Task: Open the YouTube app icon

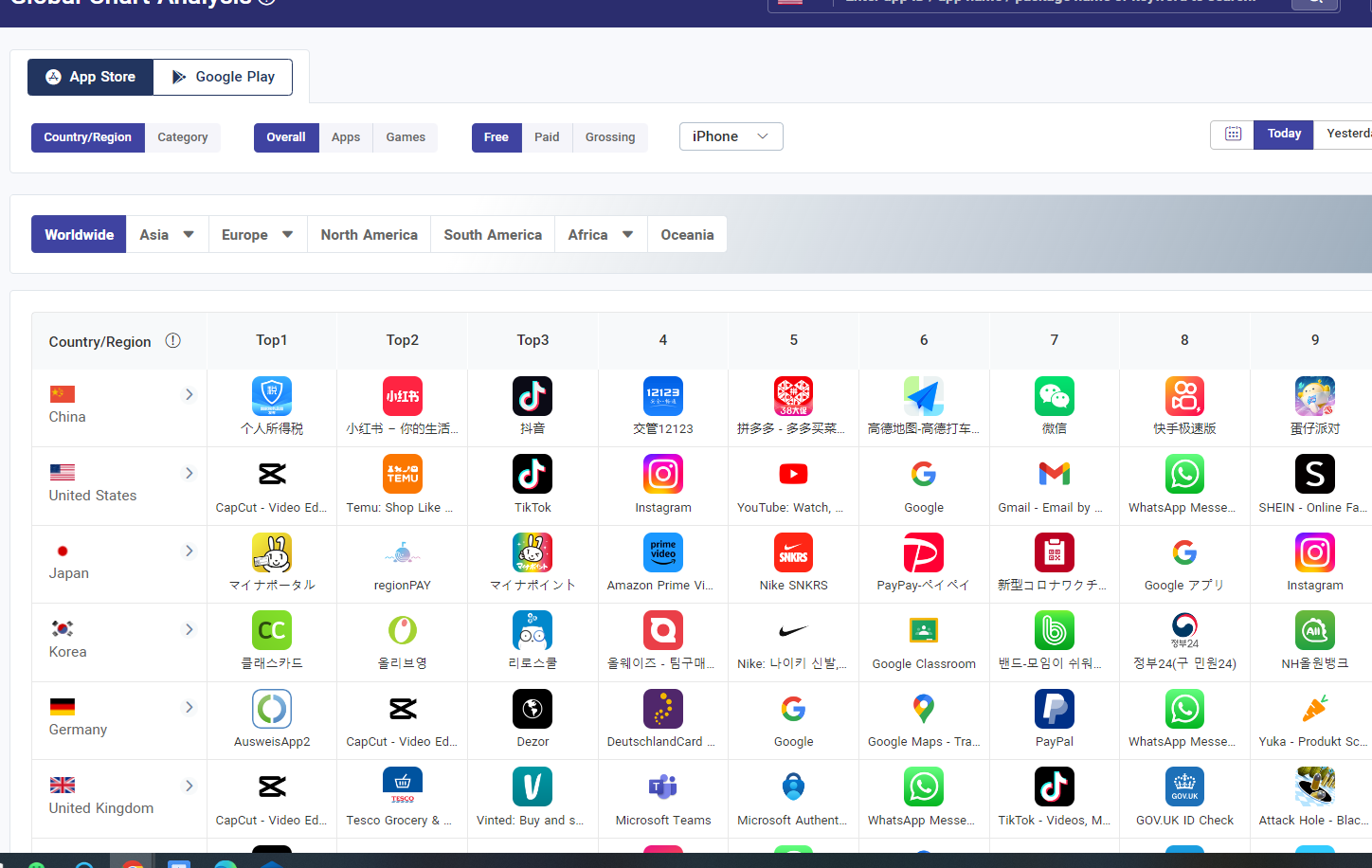Action: click(793, 474)
